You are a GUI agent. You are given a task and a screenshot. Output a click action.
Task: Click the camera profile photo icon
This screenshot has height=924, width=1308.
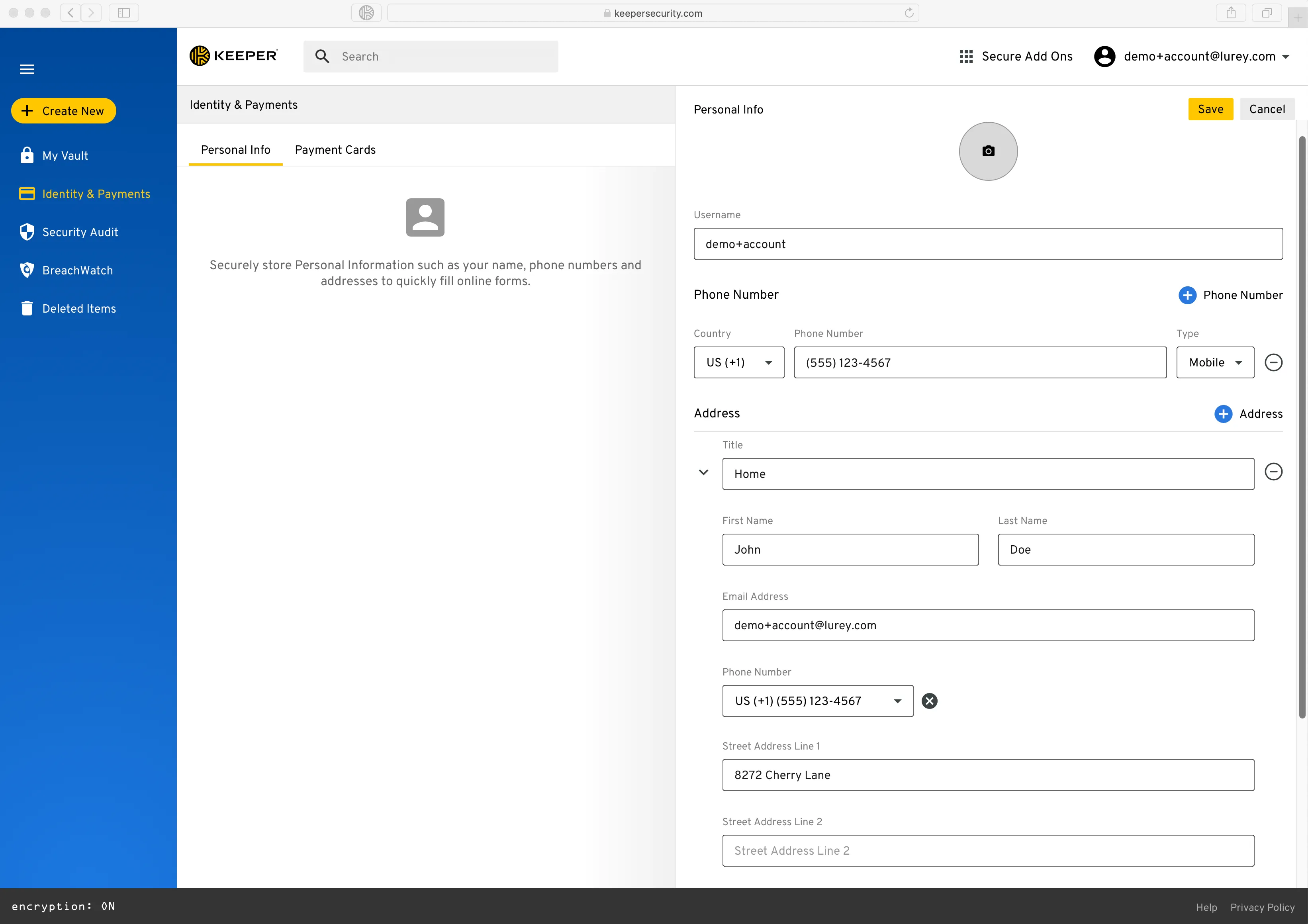pos(988,151)
